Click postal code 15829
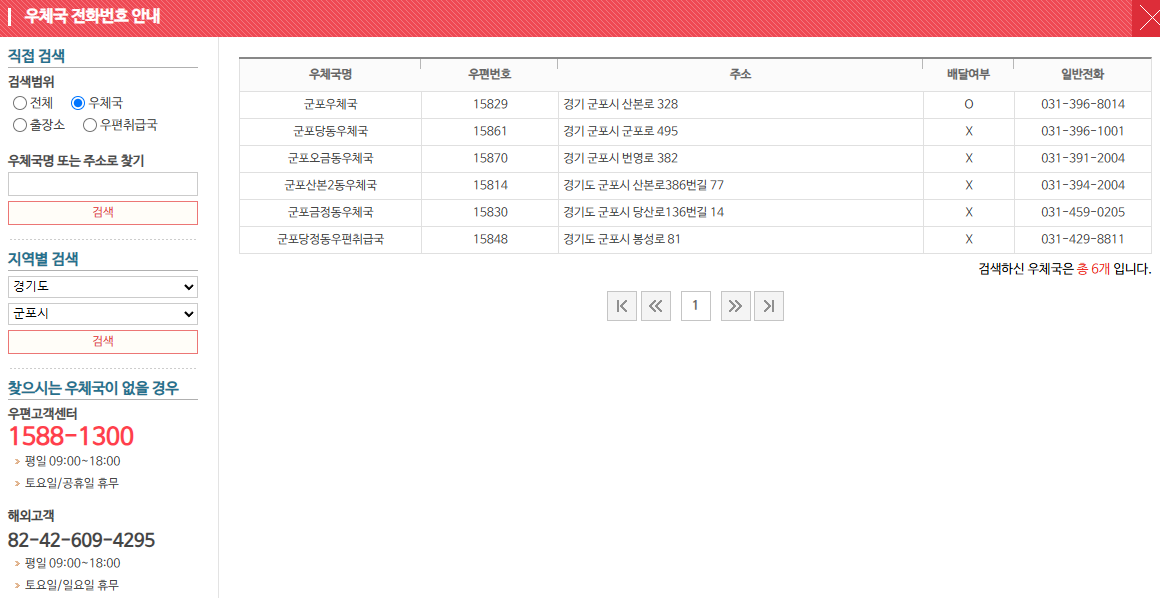Screen dimensions: 1160x598 pyautogui.click(x=490, y=104)
